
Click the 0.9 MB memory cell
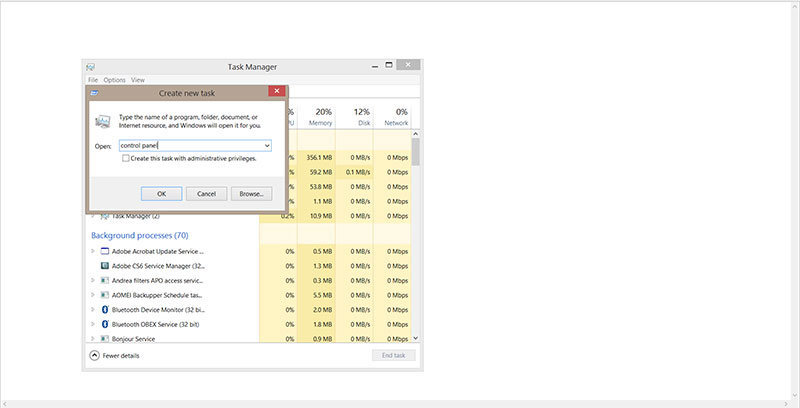click(316, 339)
